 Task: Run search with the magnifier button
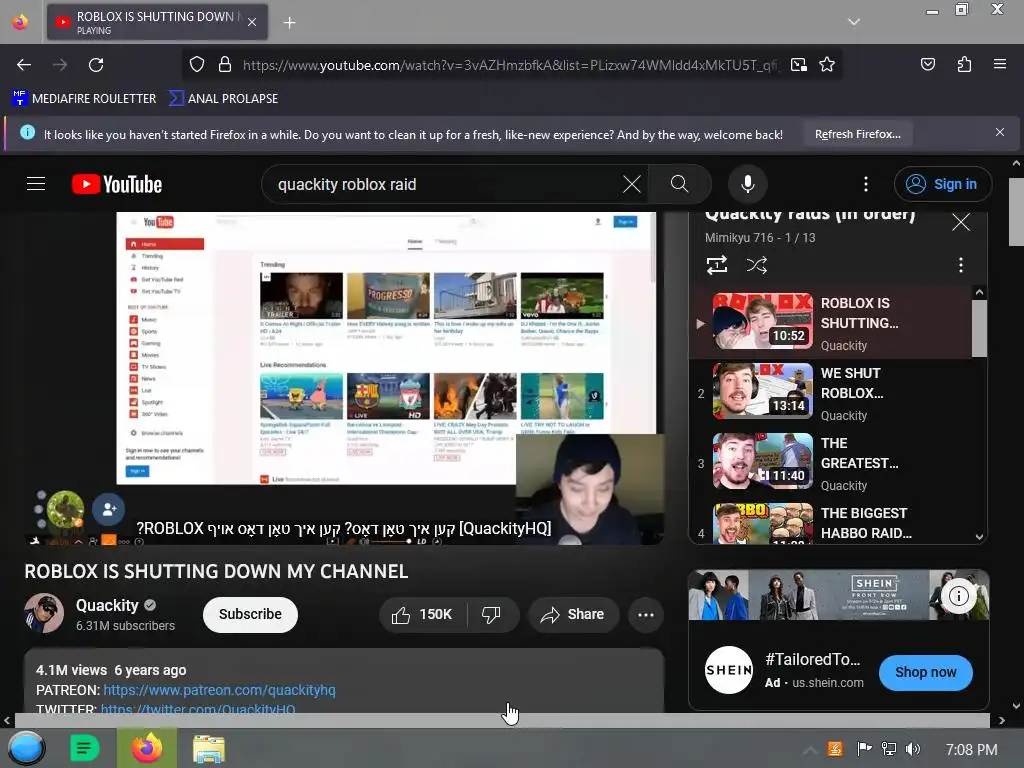coord(679,184)
